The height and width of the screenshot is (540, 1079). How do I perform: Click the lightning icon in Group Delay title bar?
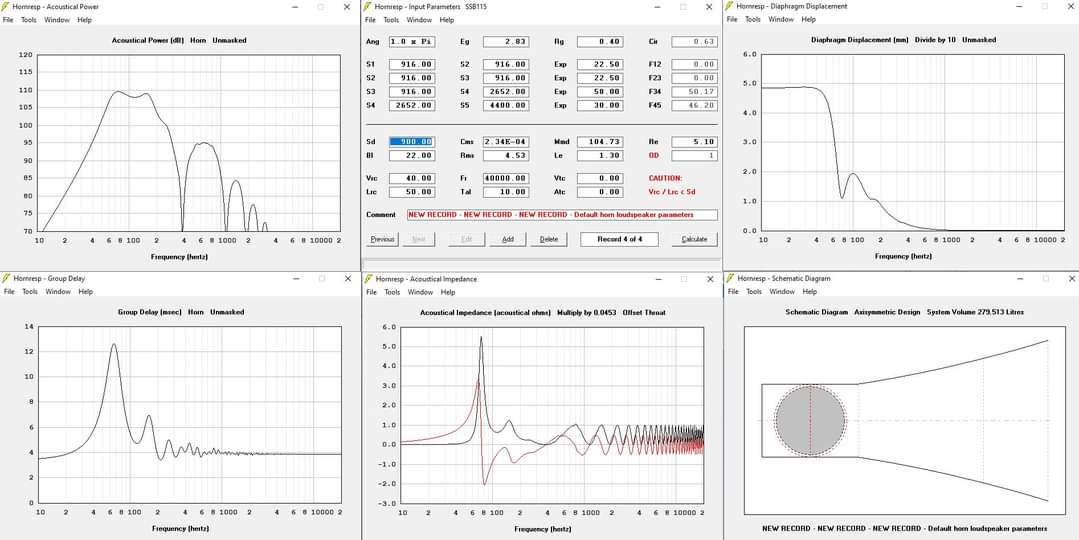[x=7, y=279]
